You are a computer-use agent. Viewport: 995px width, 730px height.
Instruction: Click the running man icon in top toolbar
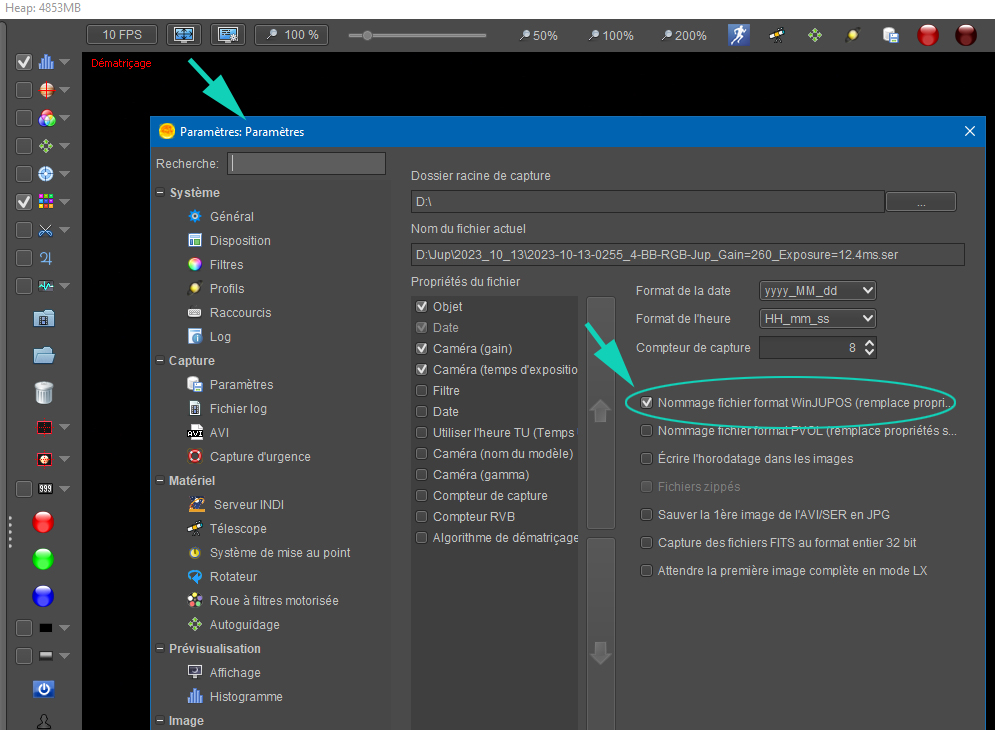739,35
